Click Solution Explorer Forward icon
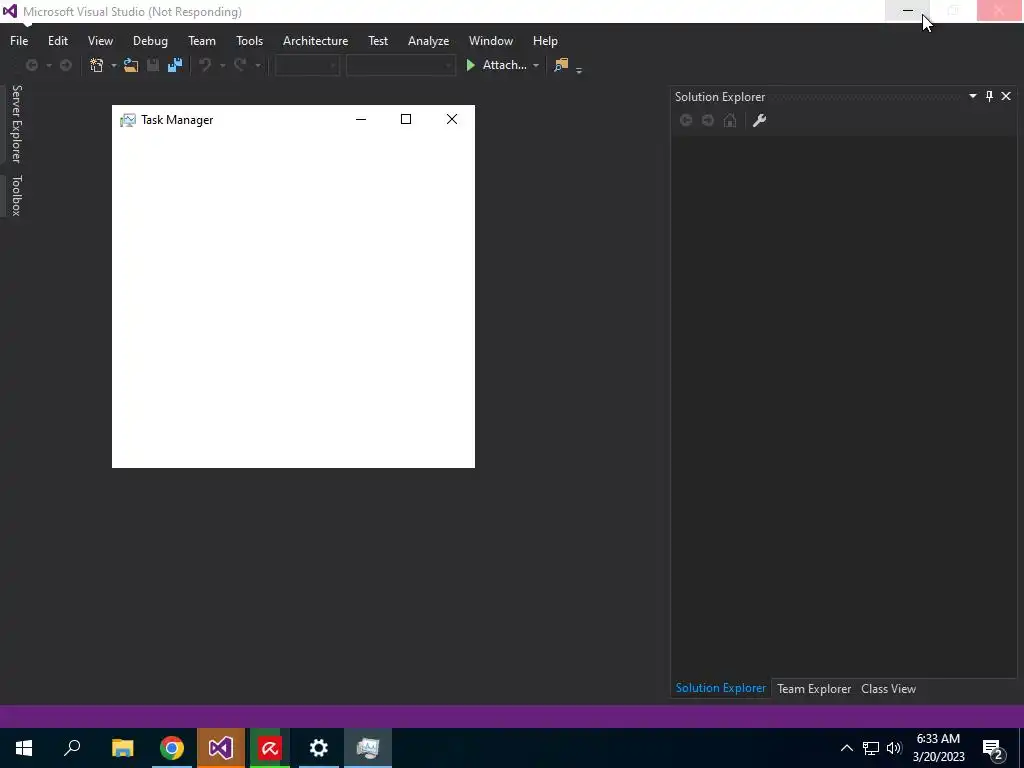Screen dimensions: 1024x768 [x=708, y=120]
